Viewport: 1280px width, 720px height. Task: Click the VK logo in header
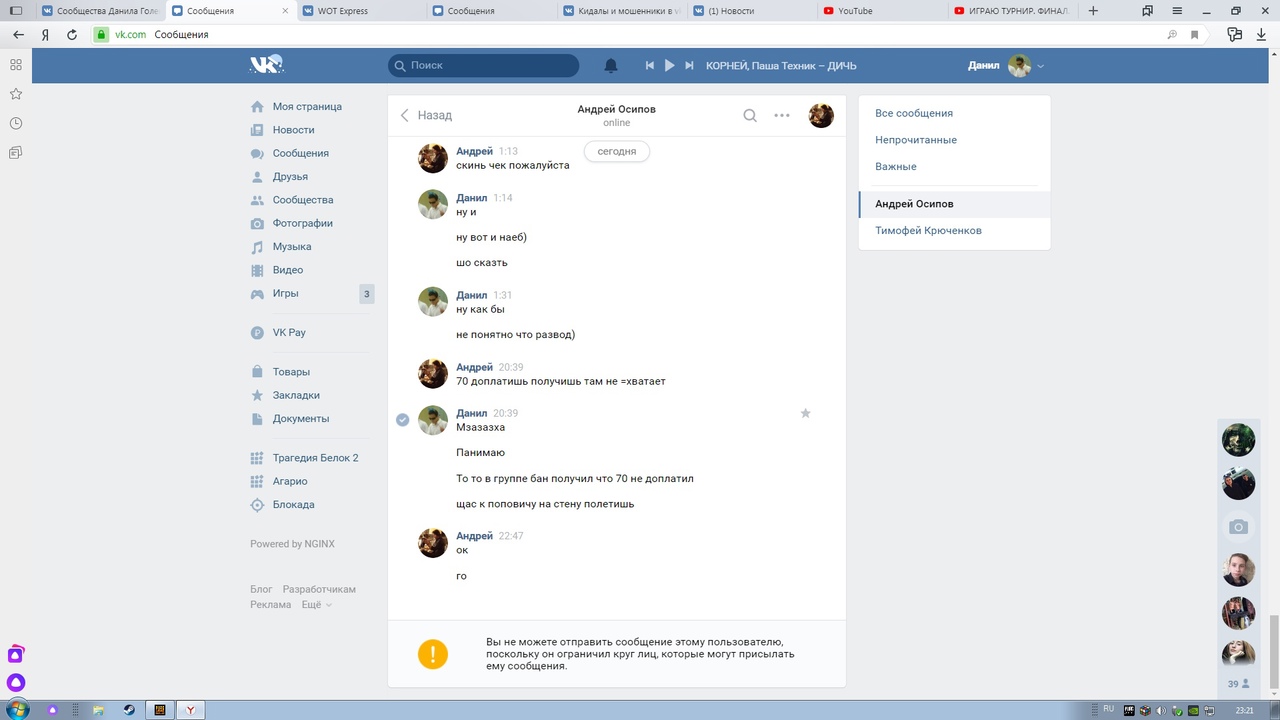pos(266,65)
